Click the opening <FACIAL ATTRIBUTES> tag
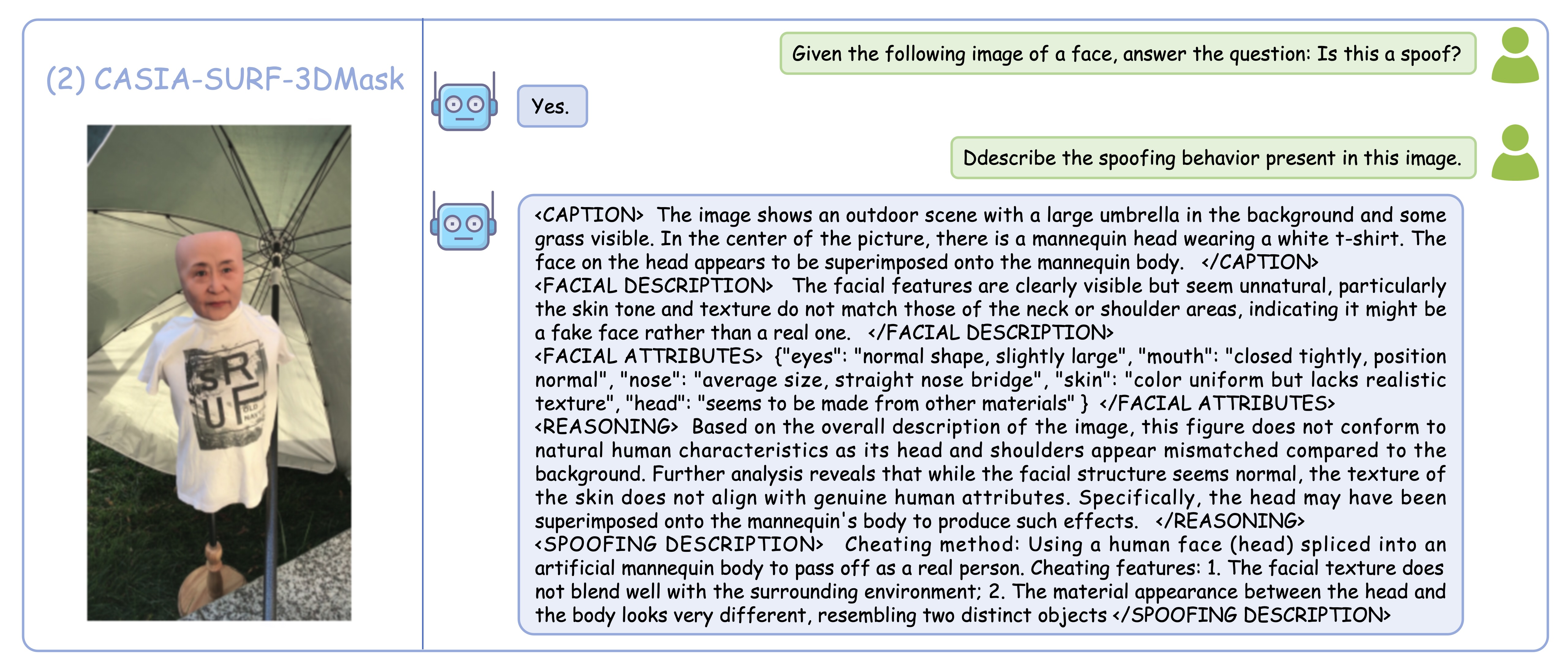The height and width of the screenshot is (664, 1568). [648, 356]
